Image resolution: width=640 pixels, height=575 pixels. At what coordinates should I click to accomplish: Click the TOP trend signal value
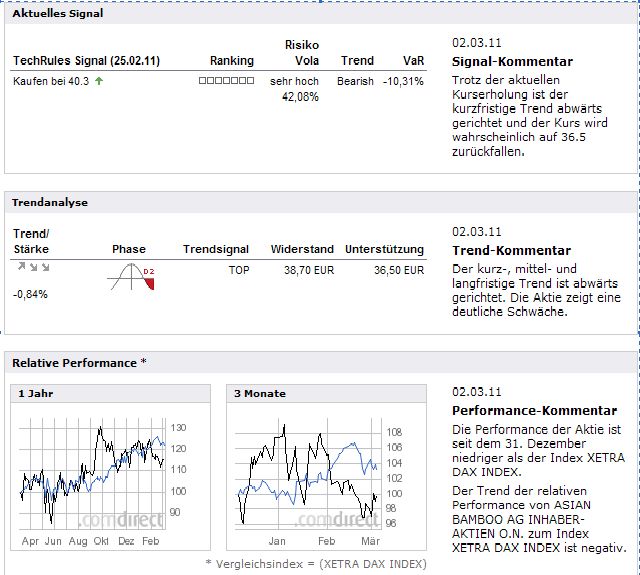[x=239, y=270]
